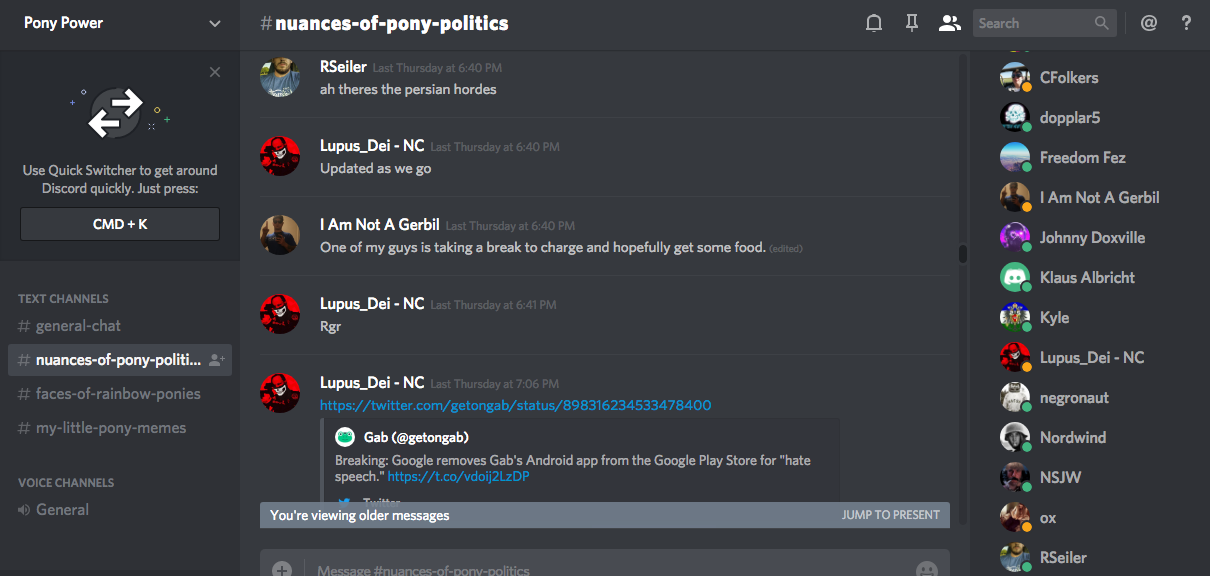Toggle the member list panel
This screenshot has height=576, width=1210.
coord(949,23)
